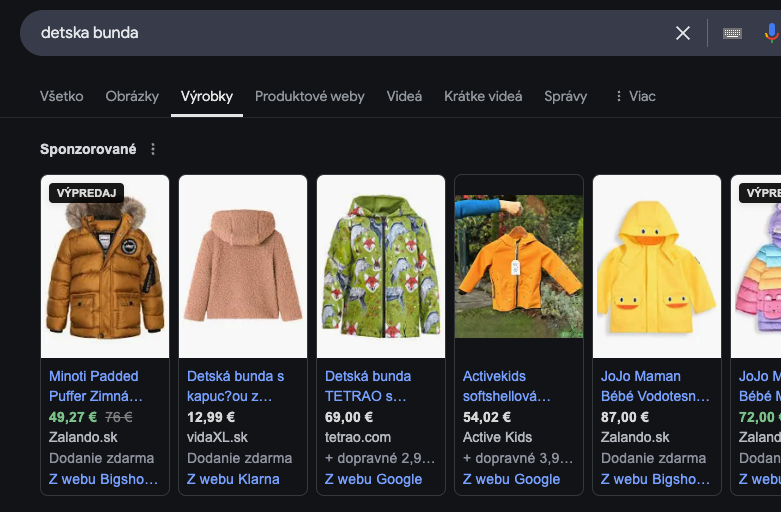
Task: Open the 'Detská bunda s kapuc?ou' link
Action: 235,386
